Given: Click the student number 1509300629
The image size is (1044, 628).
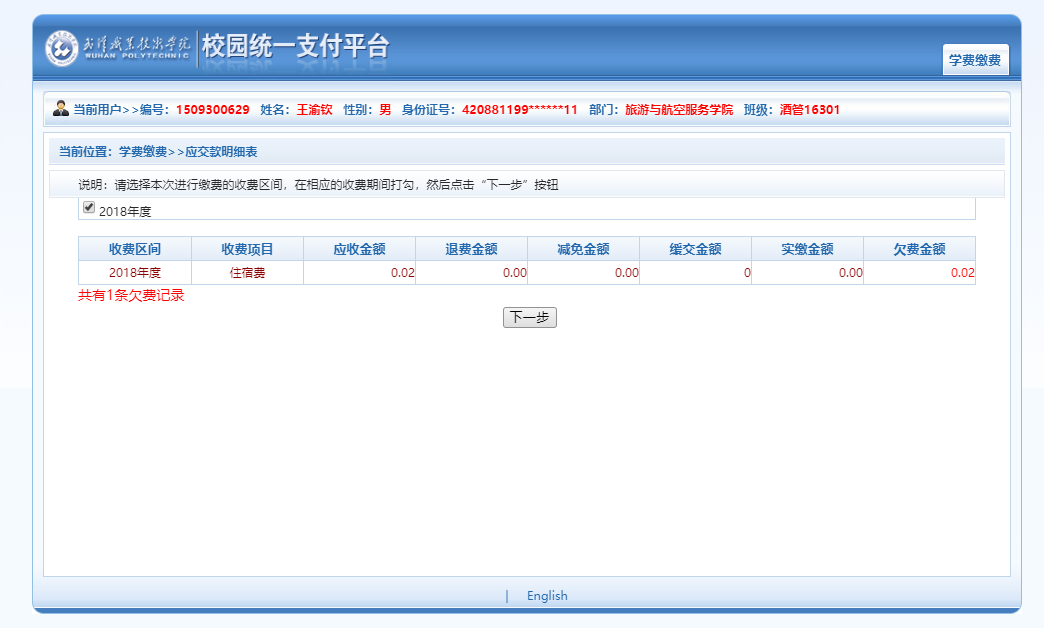Looking at the screenshot, I should click(212, 110).
